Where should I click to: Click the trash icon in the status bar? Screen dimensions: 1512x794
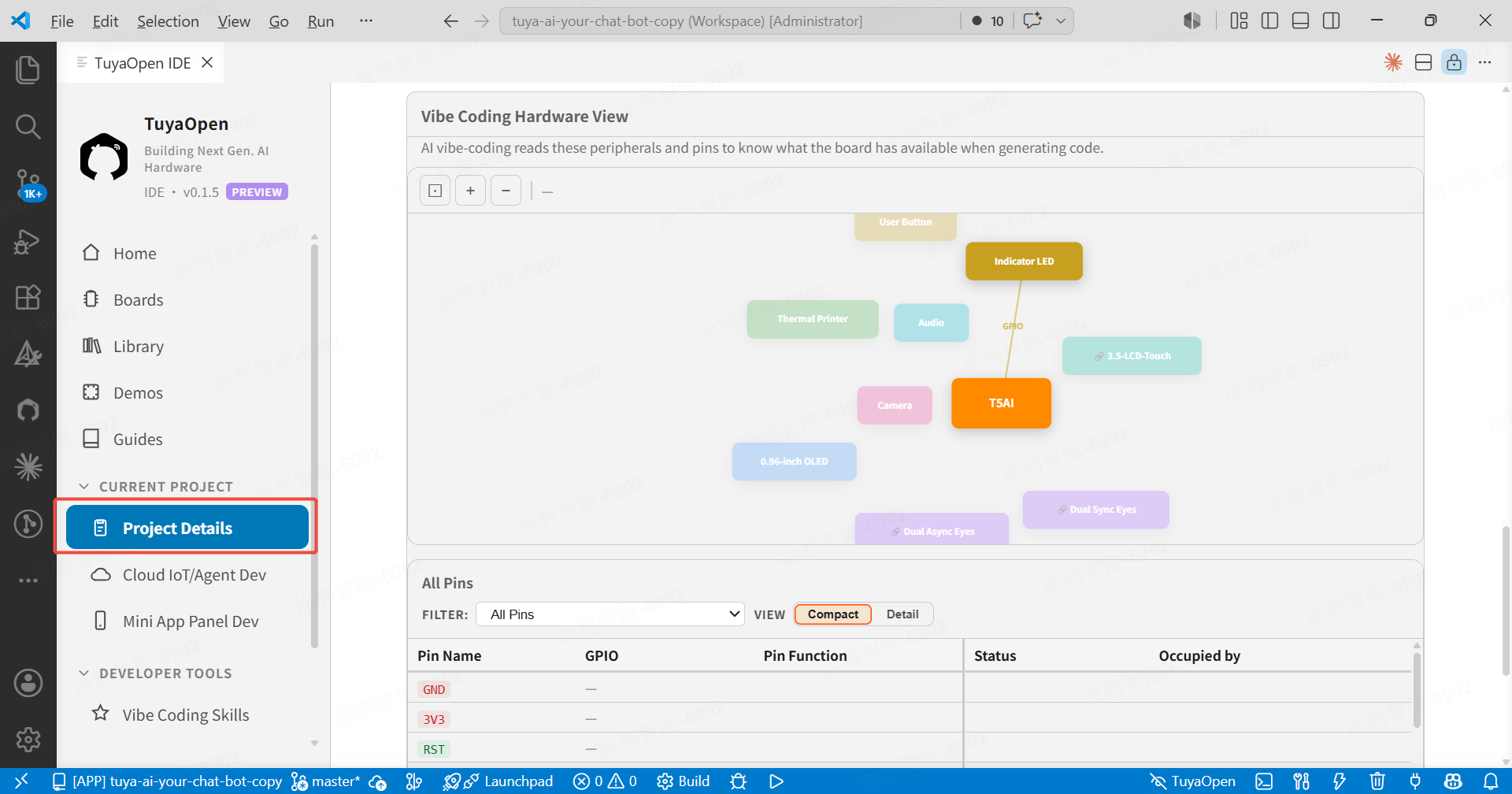pyautogui.click(x=1377, y=781)
